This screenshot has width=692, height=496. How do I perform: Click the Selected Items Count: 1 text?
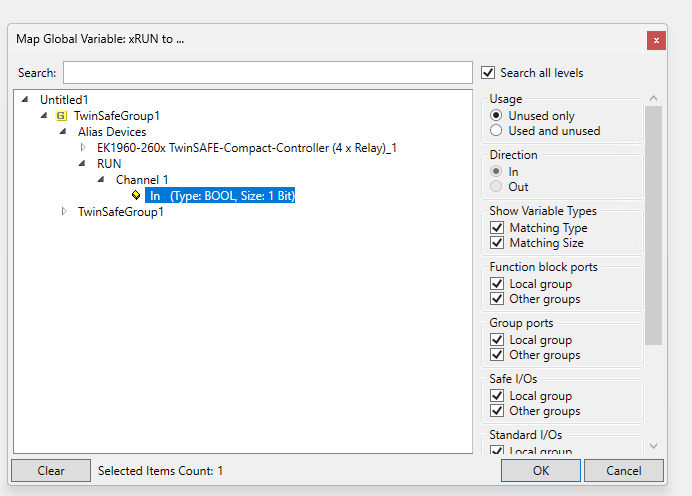[x=160, y=471]
